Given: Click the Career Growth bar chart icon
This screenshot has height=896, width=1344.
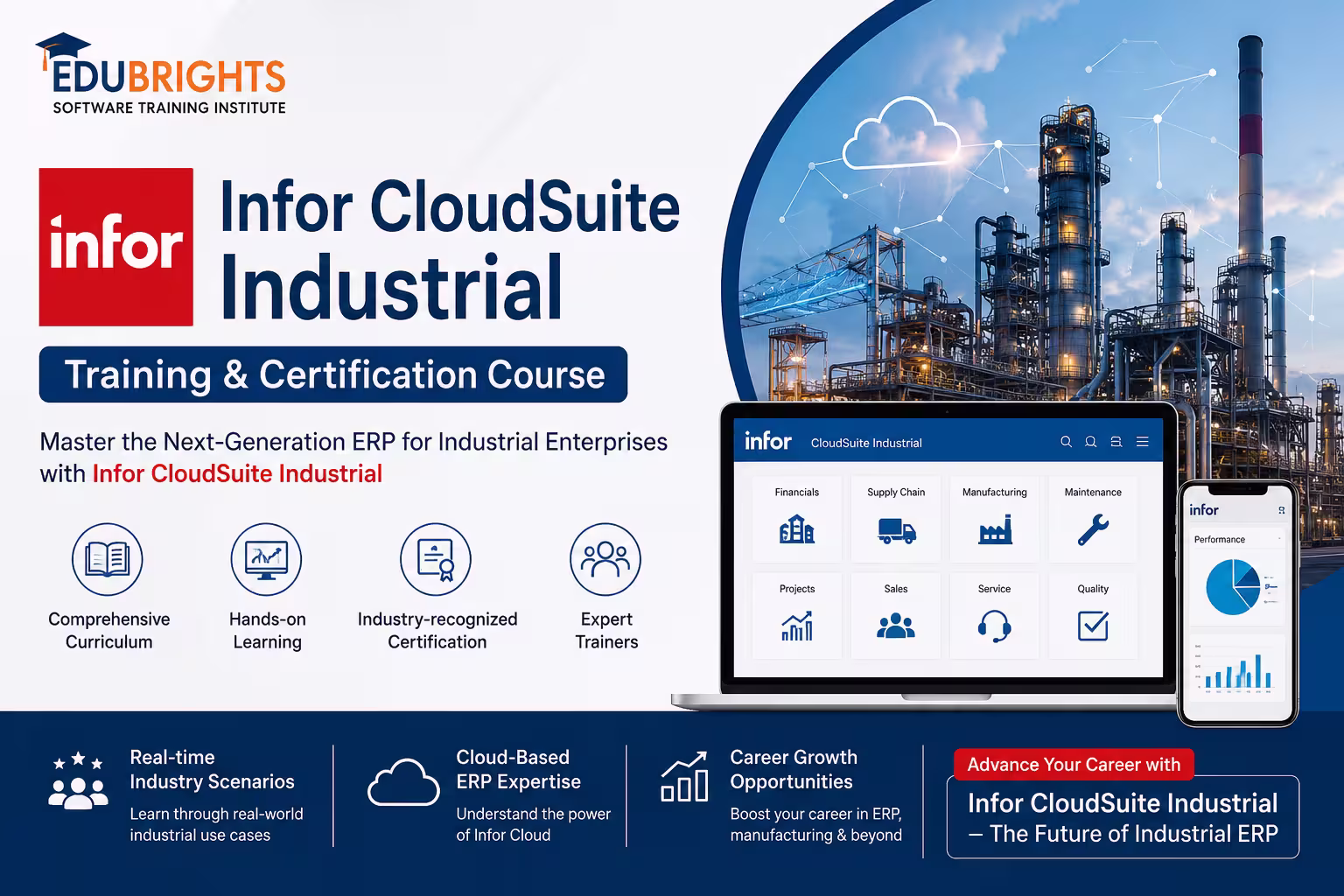Looking at the screenshot, I should [684, 776].
